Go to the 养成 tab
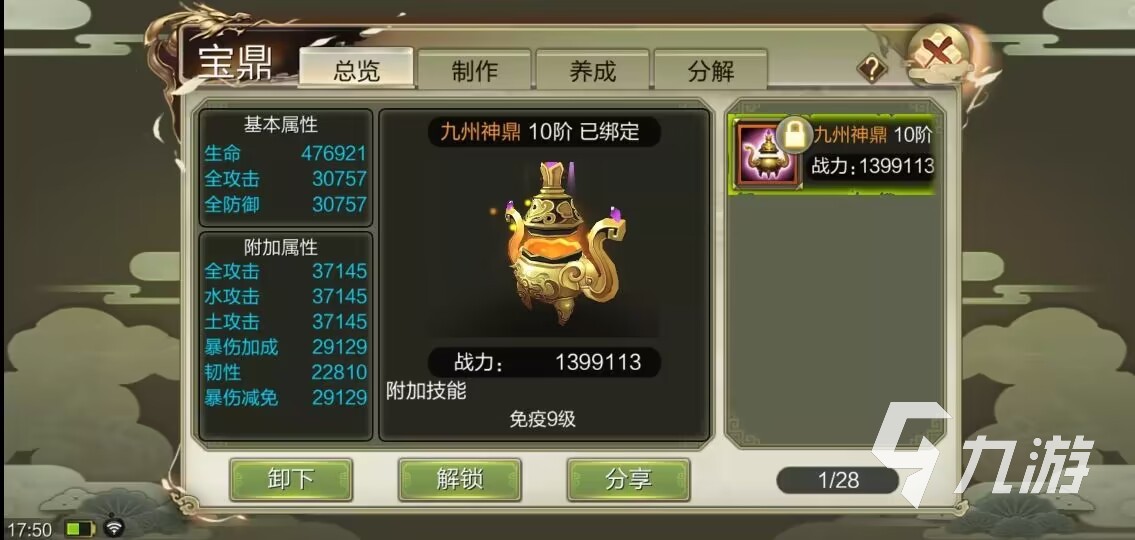 592,70
